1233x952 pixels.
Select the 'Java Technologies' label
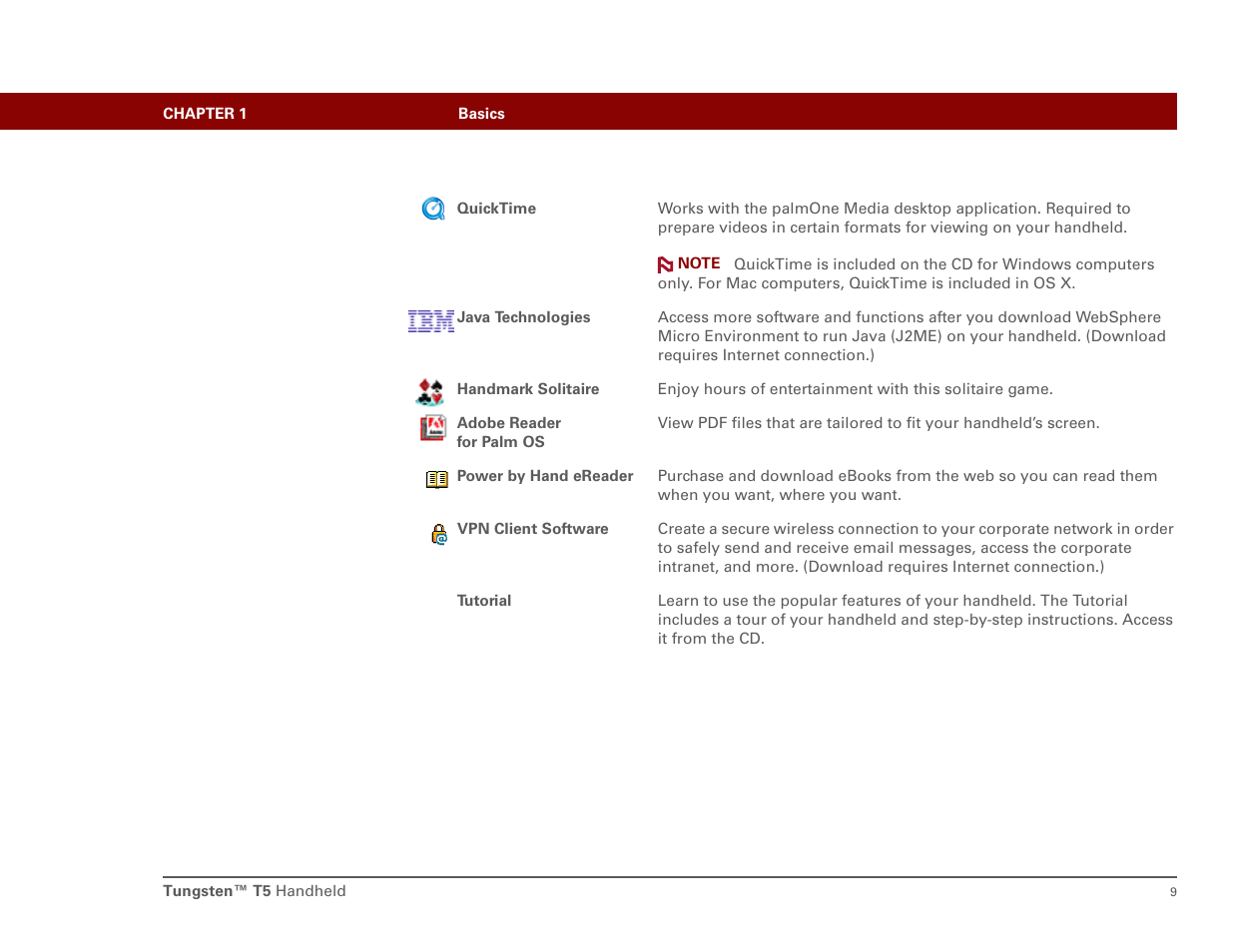click(523, 317)
